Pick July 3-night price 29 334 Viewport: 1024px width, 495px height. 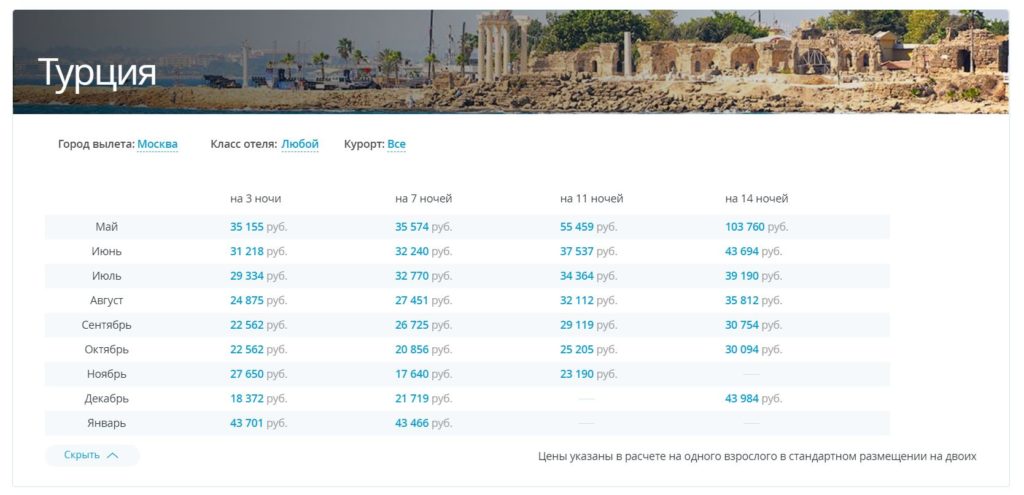point(247,276)
